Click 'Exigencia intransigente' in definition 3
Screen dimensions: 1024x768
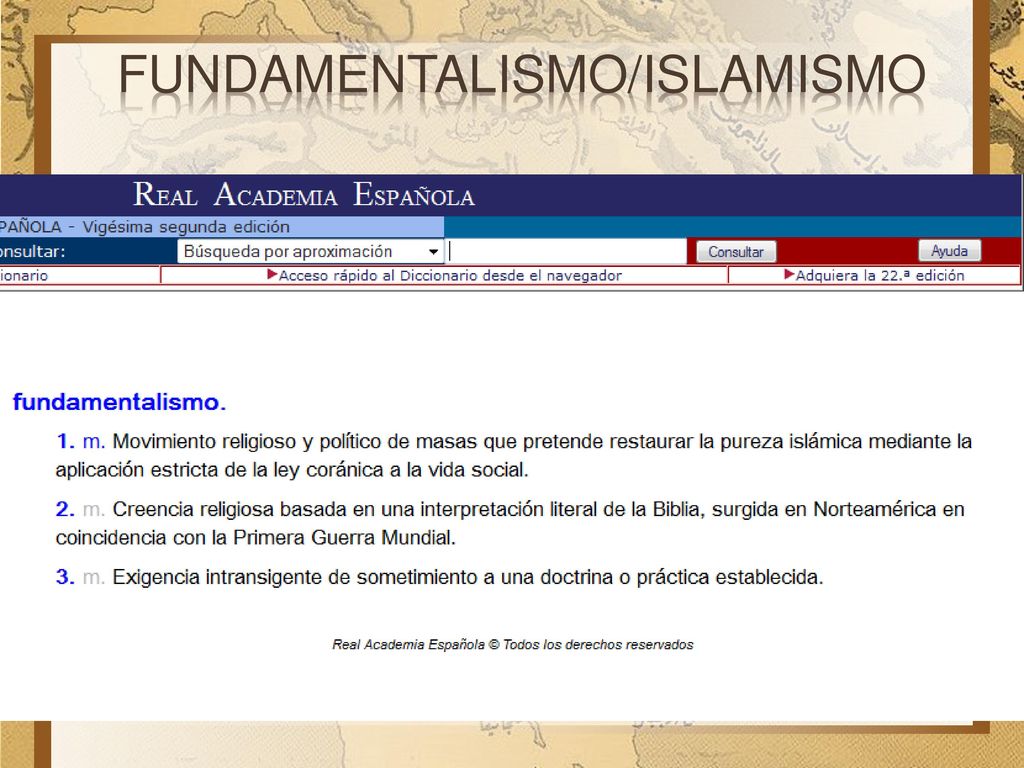pos(217,577)
